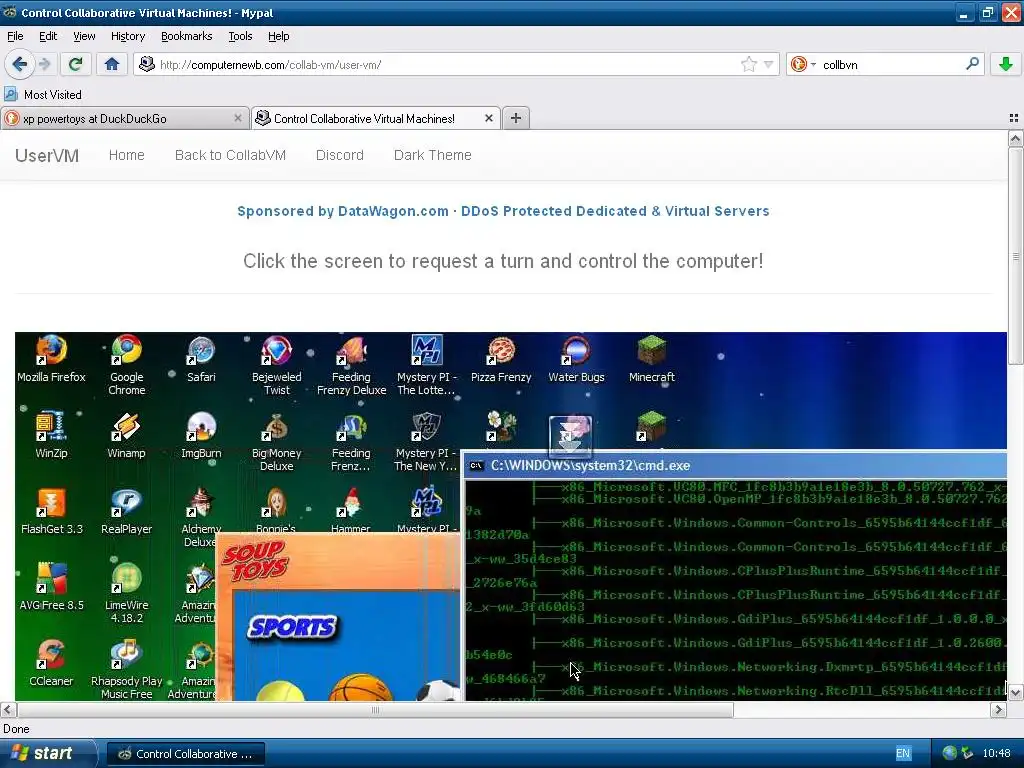Click the search magnifier icon
1024x768 pixels.
(x=972, y=64)
